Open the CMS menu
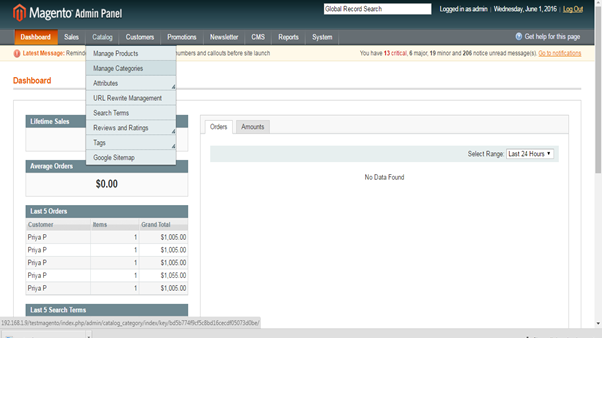The height and width of the screenshot is (399, 602). 258,37
